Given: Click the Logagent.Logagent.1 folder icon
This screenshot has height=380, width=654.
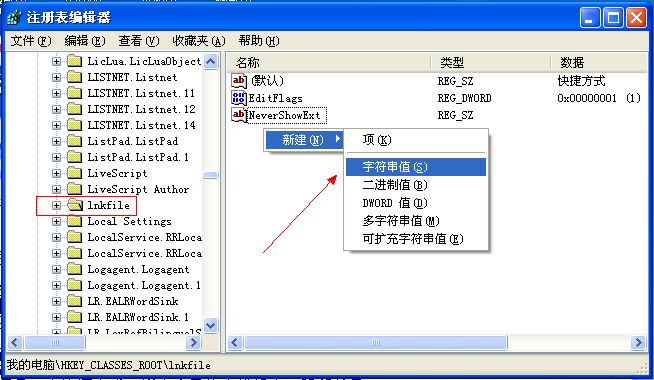Looking at the screenshot, I should (x=74, y=285).
